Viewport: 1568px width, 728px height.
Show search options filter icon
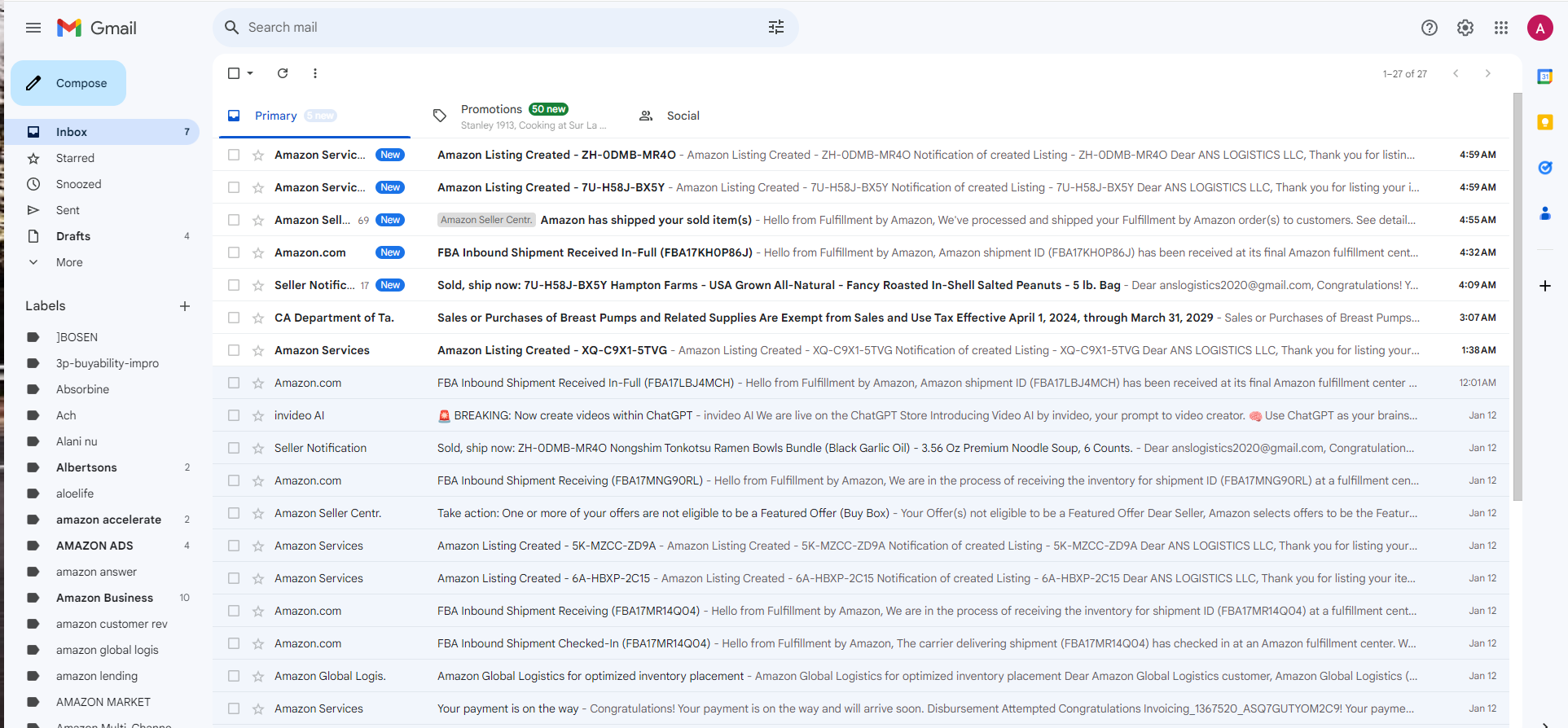click(776, 28)
